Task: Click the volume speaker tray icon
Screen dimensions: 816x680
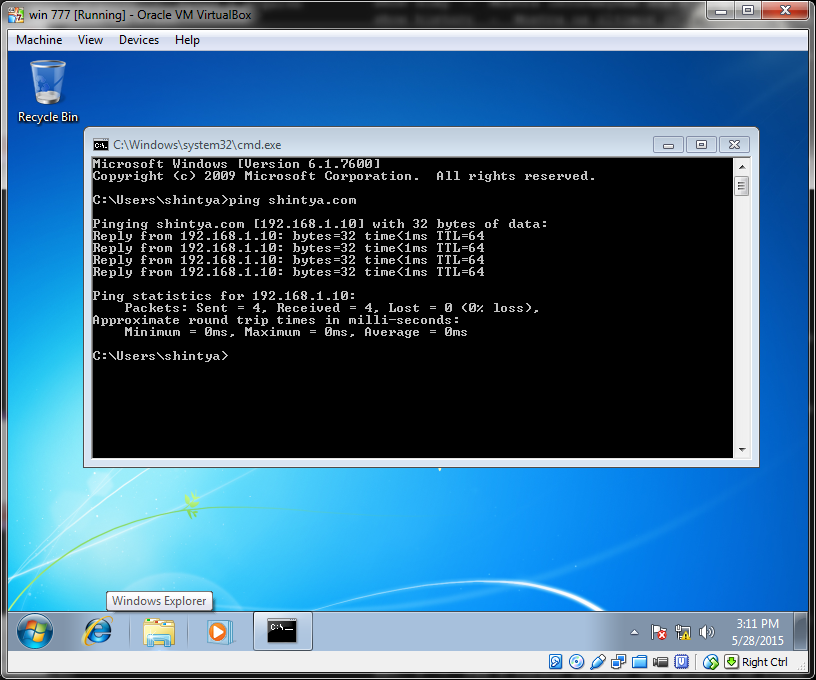Action: click(x=706, y=633)
